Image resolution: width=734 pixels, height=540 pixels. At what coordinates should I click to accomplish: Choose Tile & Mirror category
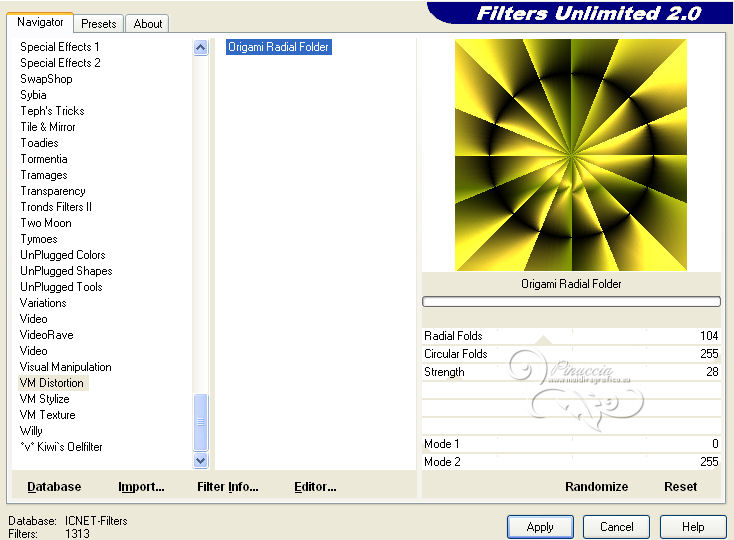click(48, 127)
